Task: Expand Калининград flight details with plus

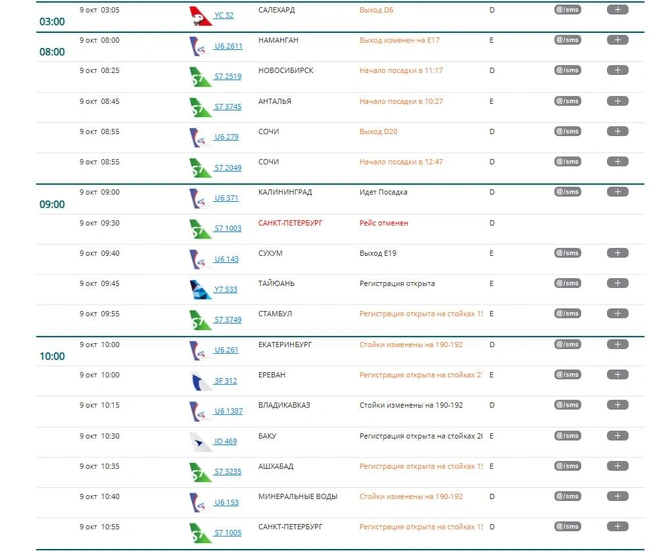Action: [x=618, y=192]
